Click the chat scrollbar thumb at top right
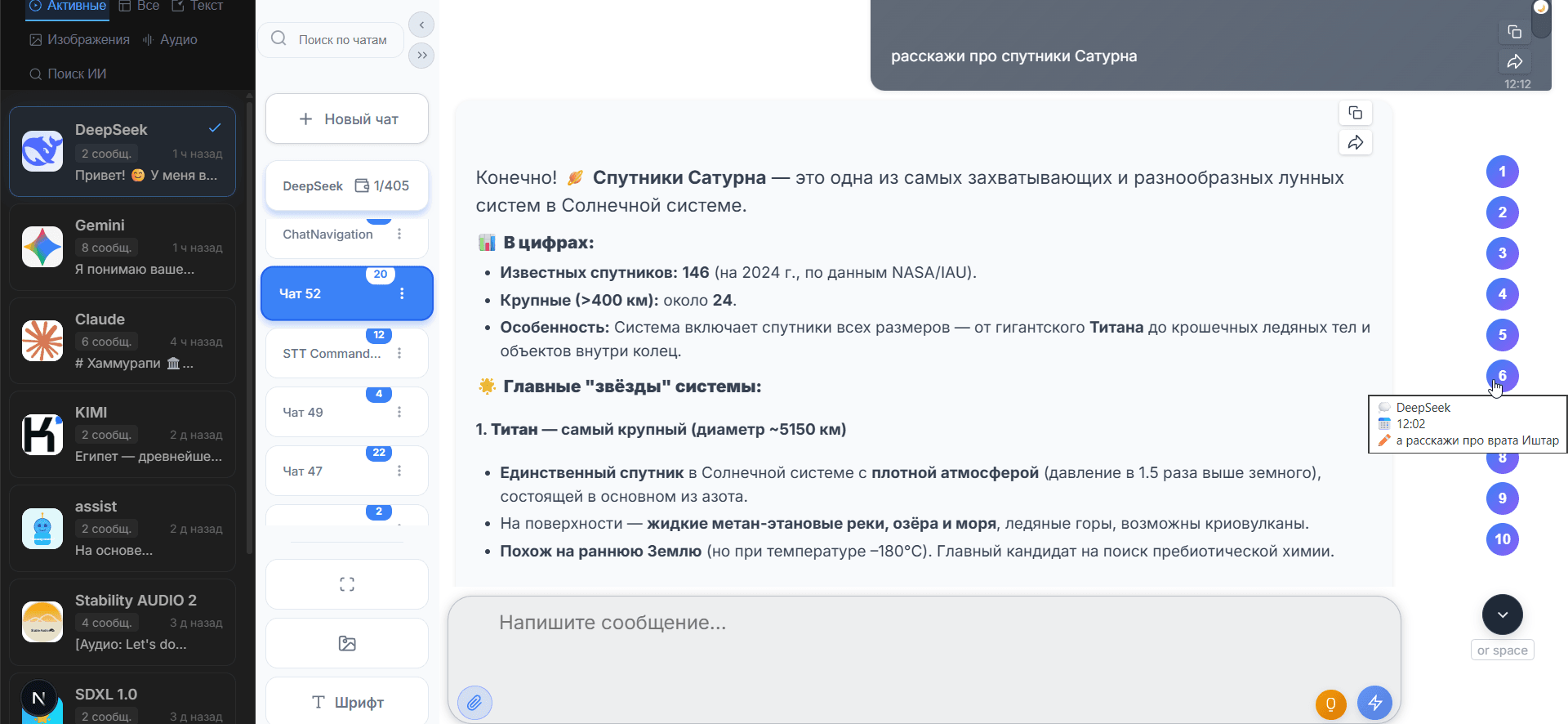1568x724 pixels. (x=1541, y=20)
